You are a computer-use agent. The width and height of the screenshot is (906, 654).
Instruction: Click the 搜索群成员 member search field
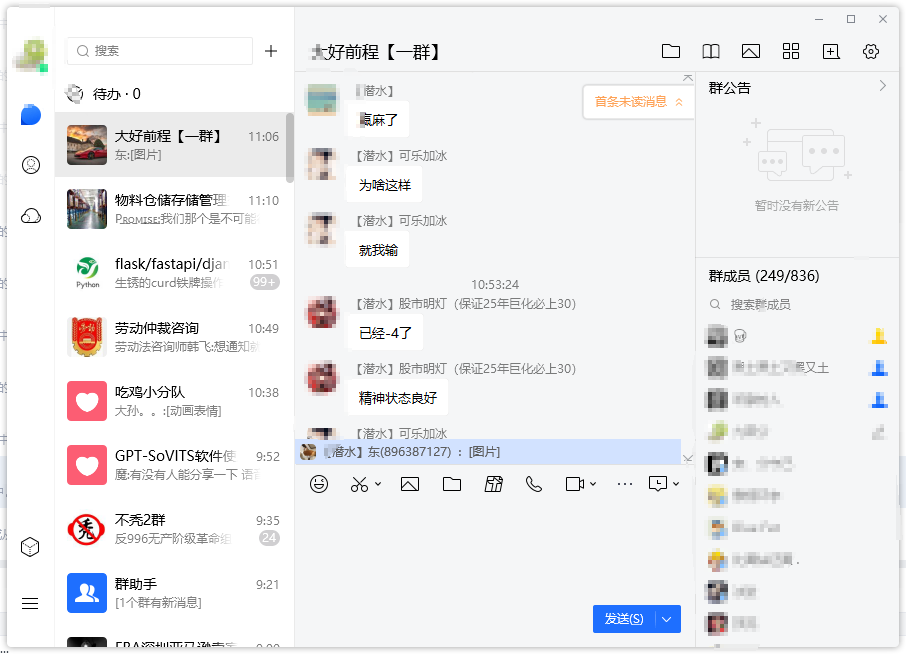click(x=790, y=304)
